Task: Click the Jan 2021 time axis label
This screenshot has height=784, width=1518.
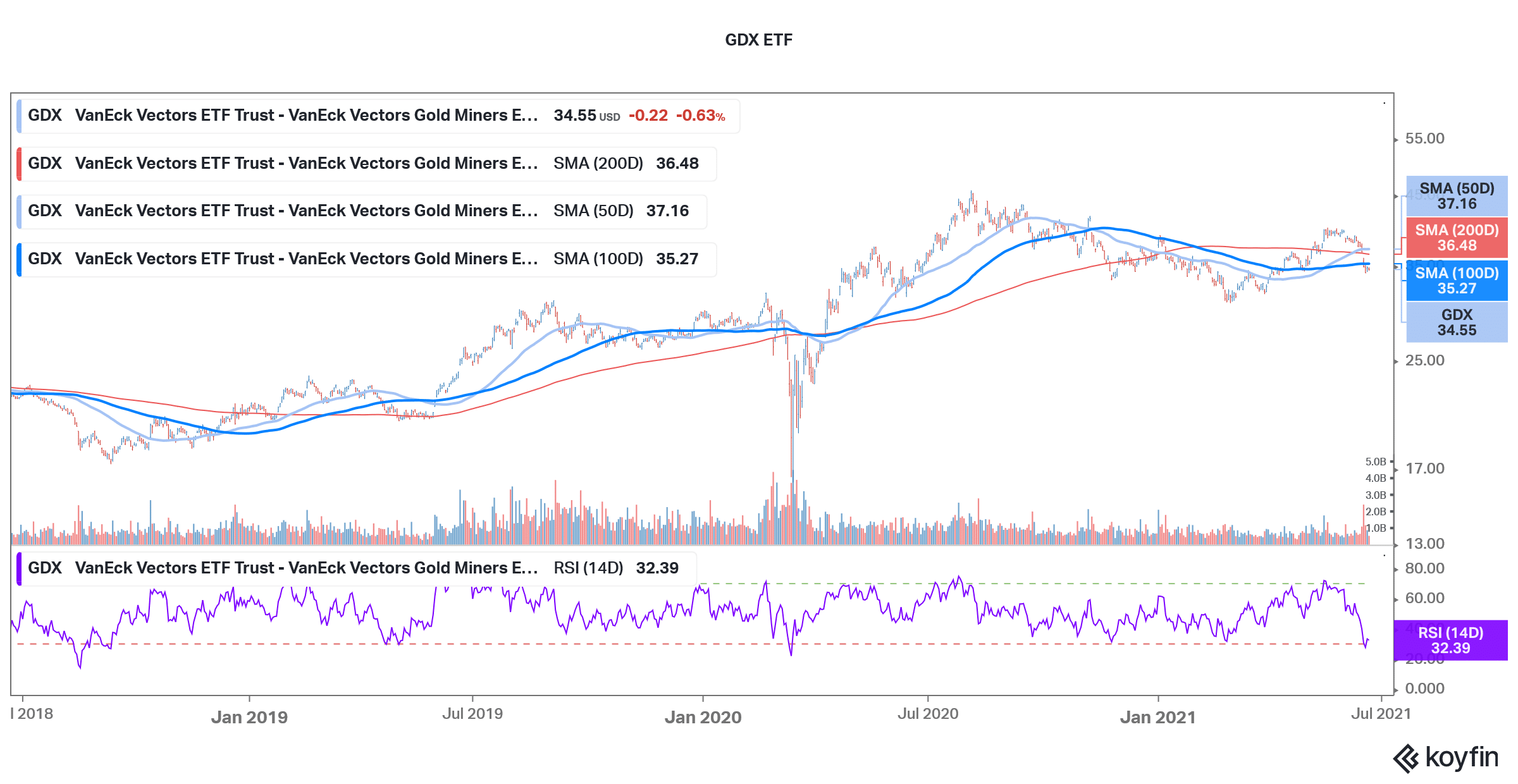Action: (x=1157, y=717)
